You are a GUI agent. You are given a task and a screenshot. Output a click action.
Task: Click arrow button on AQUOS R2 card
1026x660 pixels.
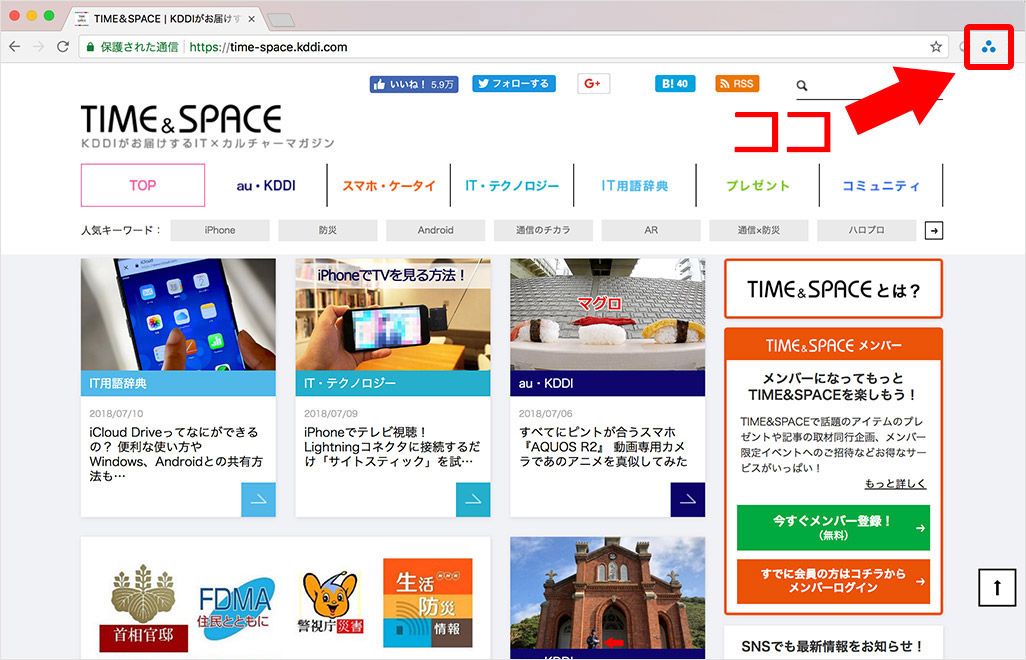click(x=688, y=500)
